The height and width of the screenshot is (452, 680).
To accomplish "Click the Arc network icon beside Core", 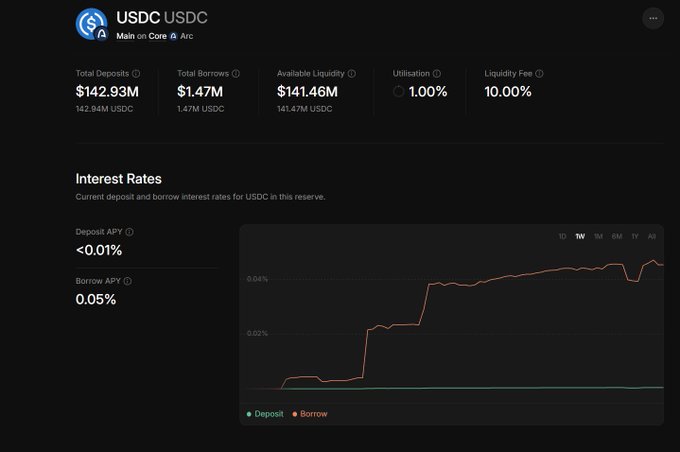I will (173, 36).
